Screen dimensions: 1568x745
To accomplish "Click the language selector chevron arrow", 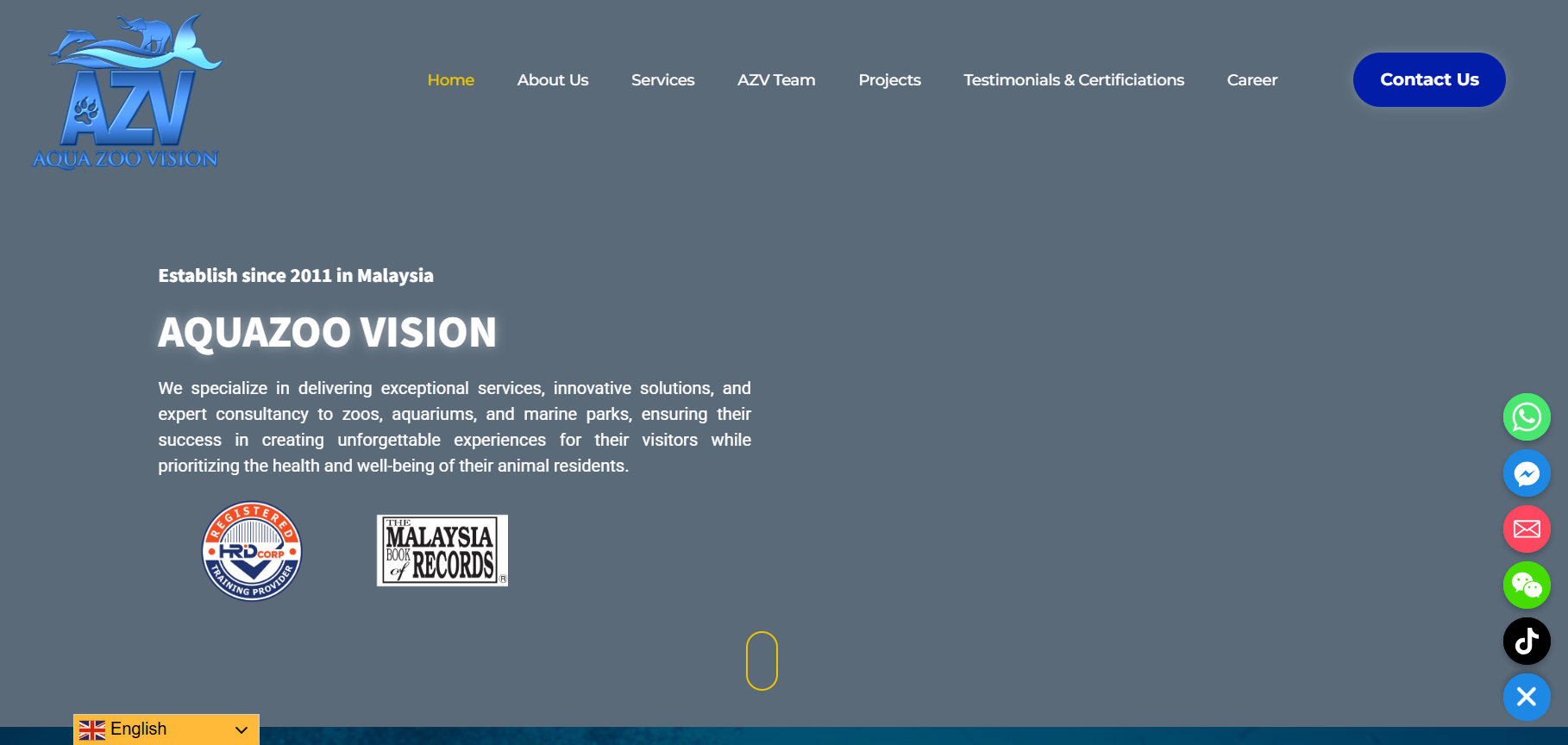I will 241,730.
